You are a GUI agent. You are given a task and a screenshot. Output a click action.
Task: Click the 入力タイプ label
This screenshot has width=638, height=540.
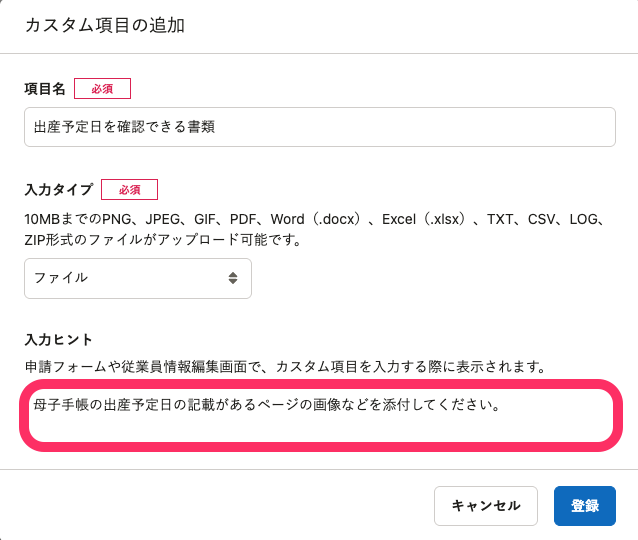click(x=59, y=190)
